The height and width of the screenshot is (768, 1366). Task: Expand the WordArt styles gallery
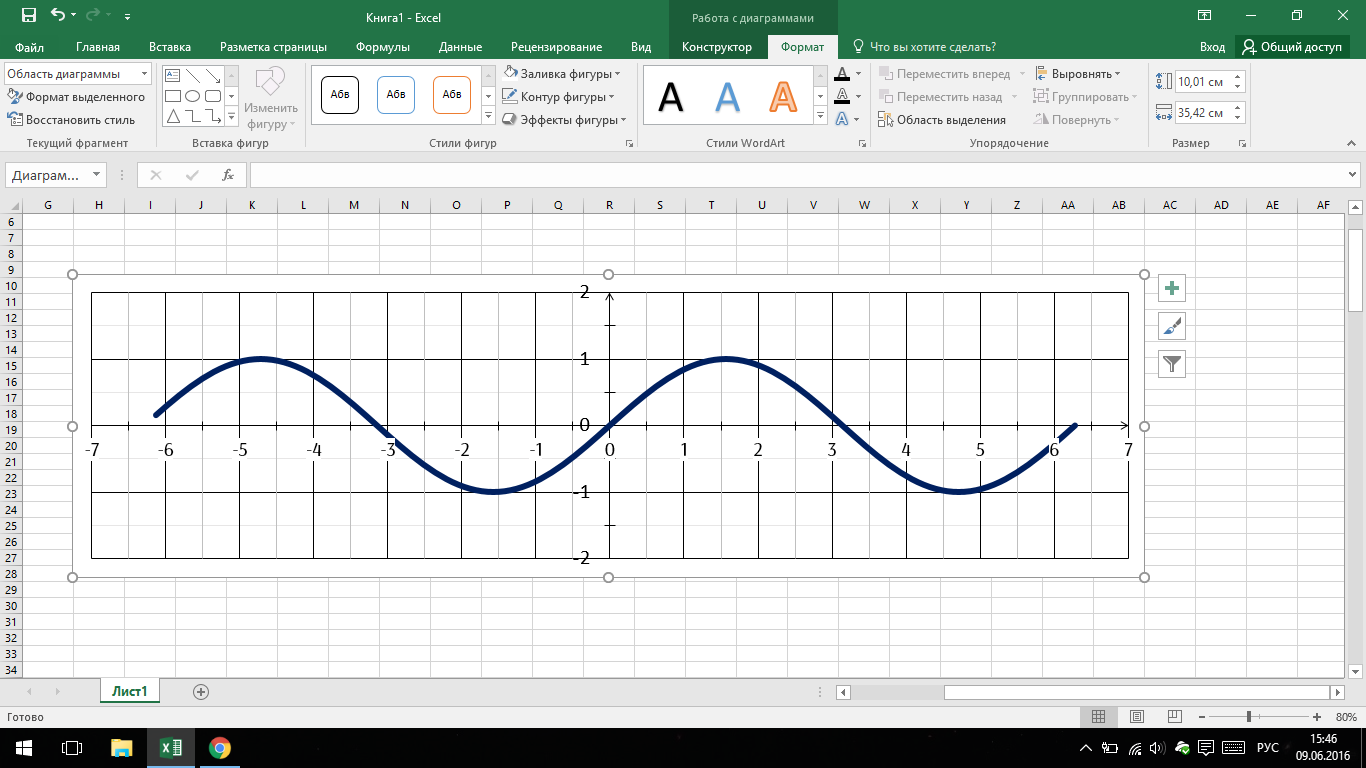tap(822, 117)
